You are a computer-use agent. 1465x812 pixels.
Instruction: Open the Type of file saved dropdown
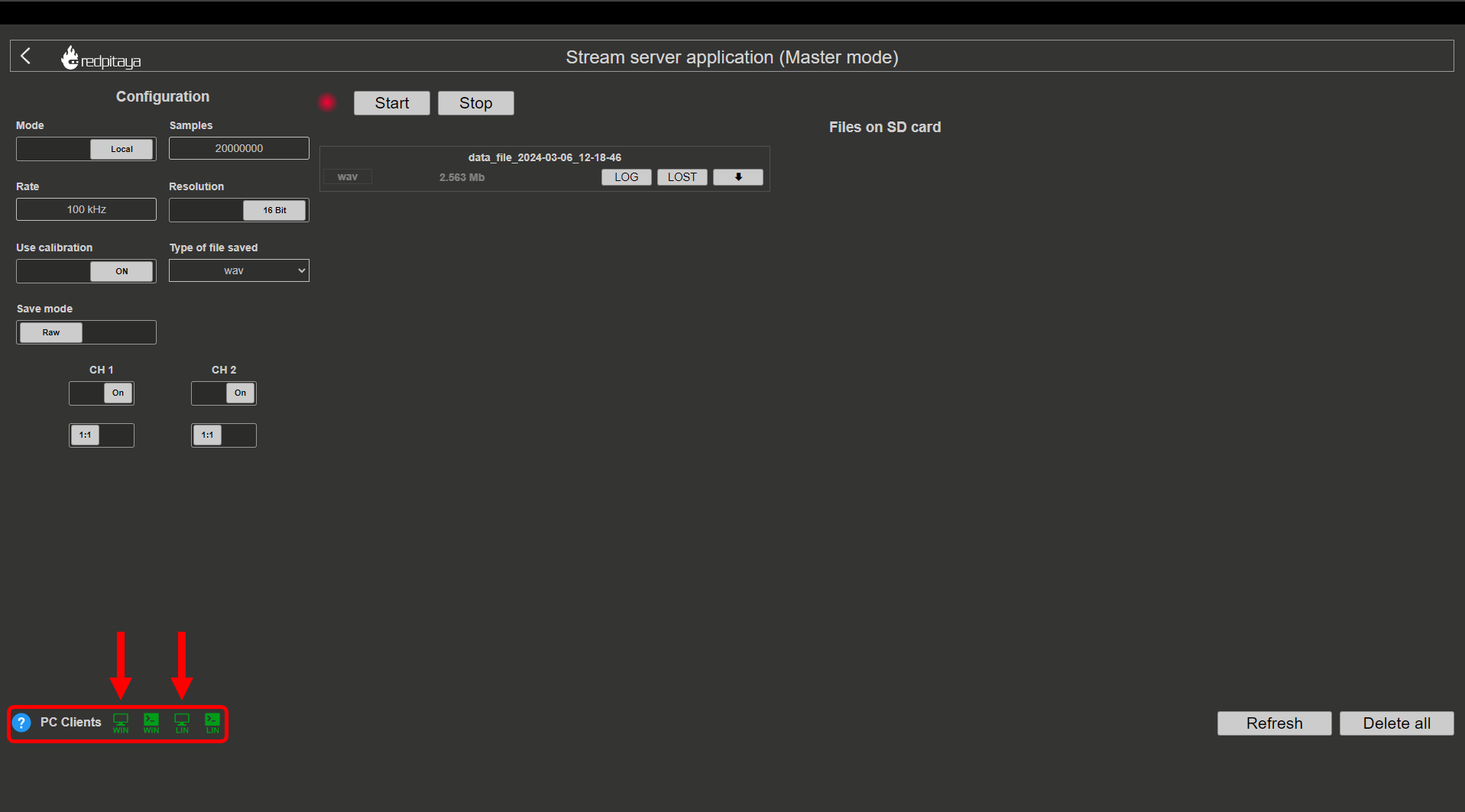pos(239,270)
